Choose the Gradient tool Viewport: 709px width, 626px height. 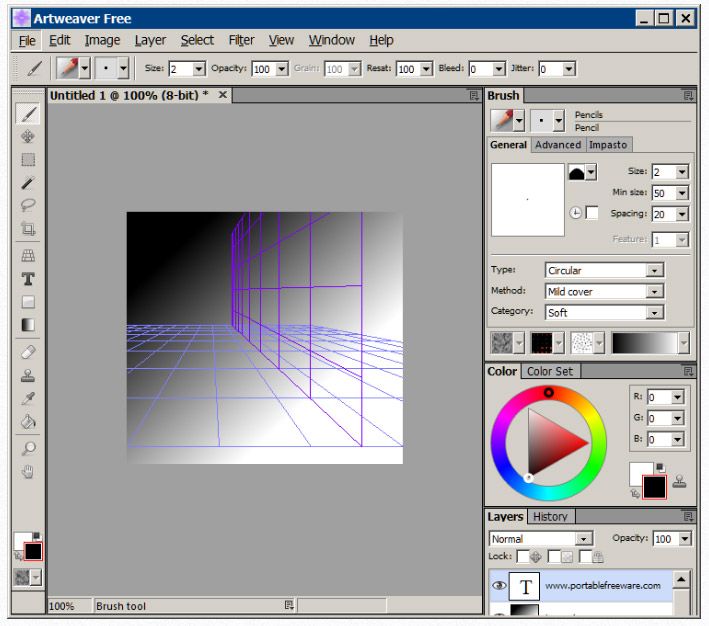tap(29, 325)
